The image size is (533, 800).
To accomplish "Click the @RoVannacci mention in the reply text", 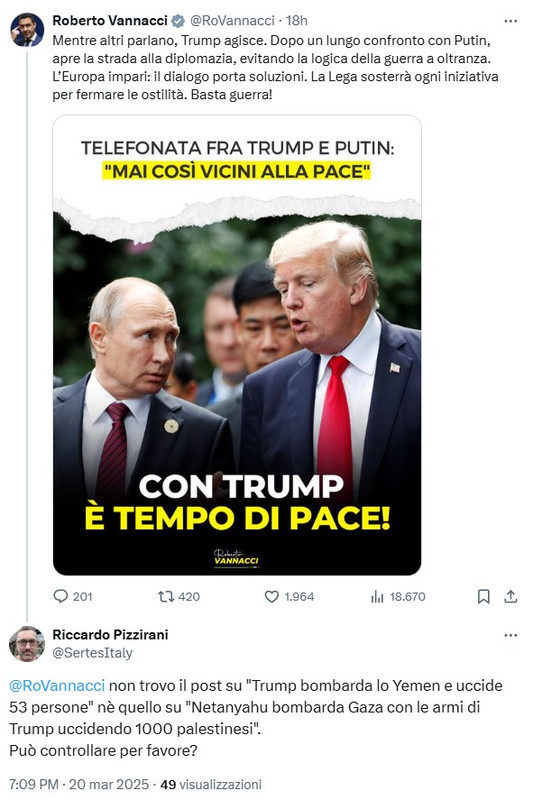I will pyautogui.click(x=57, y=685).
